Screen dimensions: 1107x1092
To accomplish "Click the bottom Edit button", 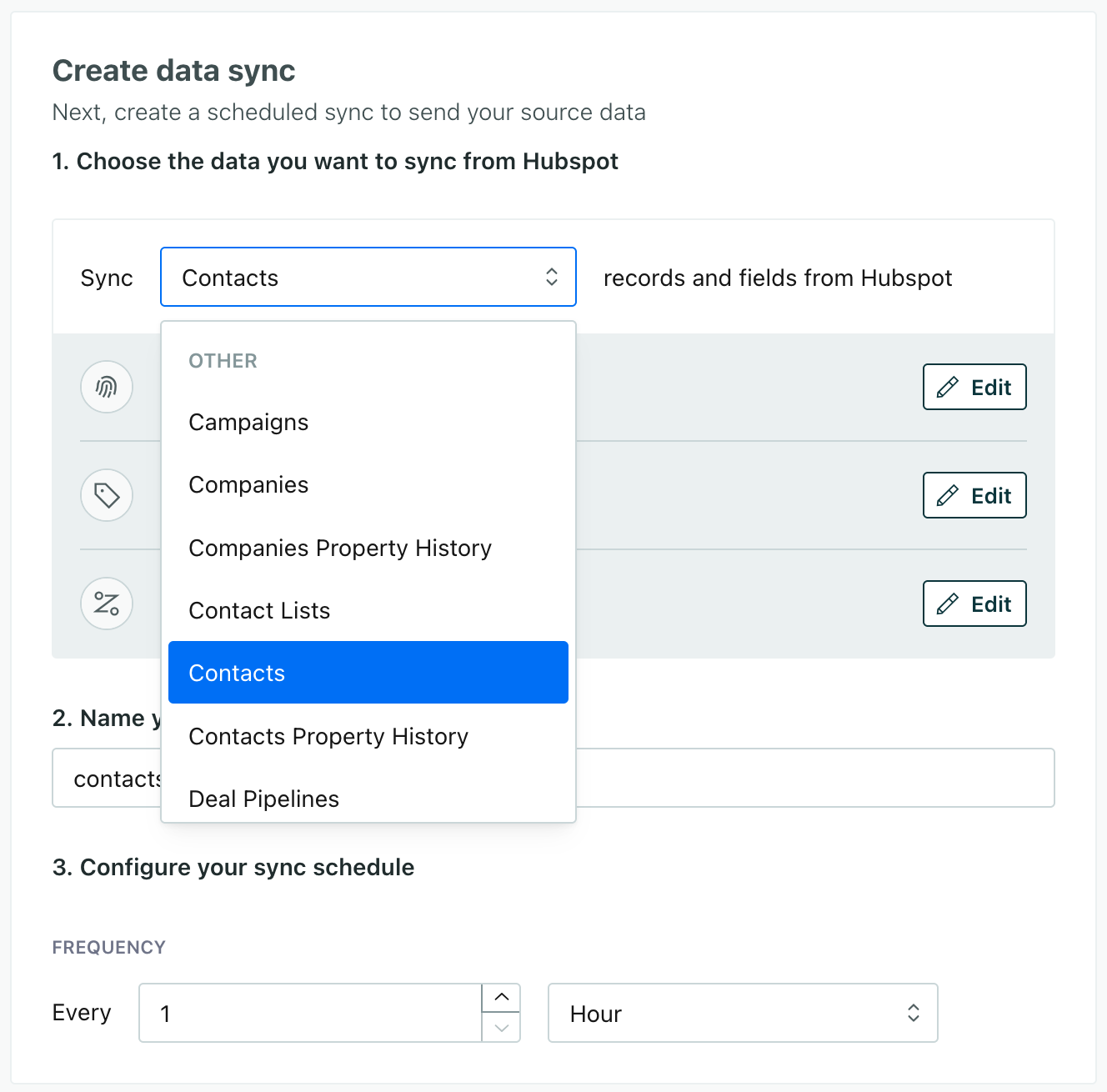I will 974,603.
